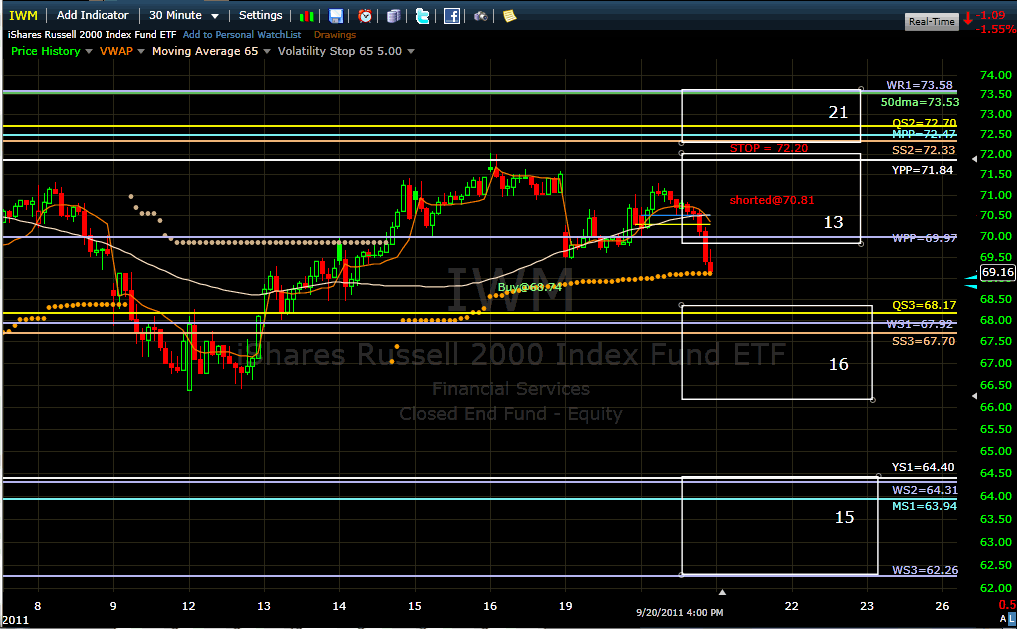Share chart via Facebook icon
The image size is (1017, 629).
coord(452,16)
